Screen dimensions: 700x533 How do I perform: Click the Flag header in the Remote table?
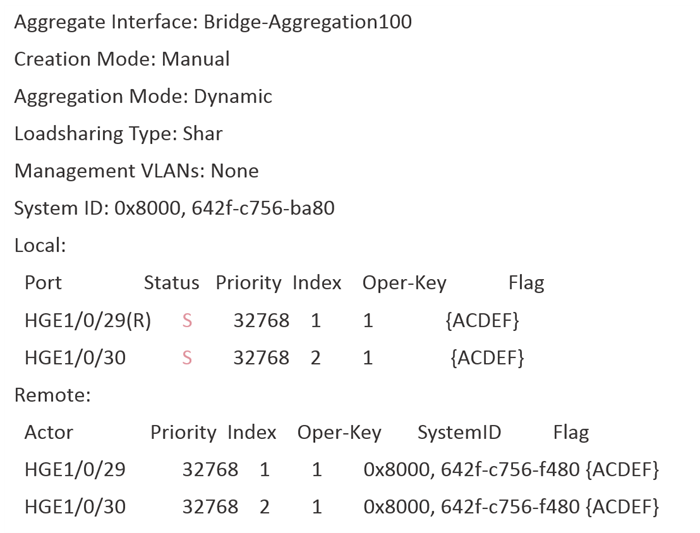coord(571,433)
